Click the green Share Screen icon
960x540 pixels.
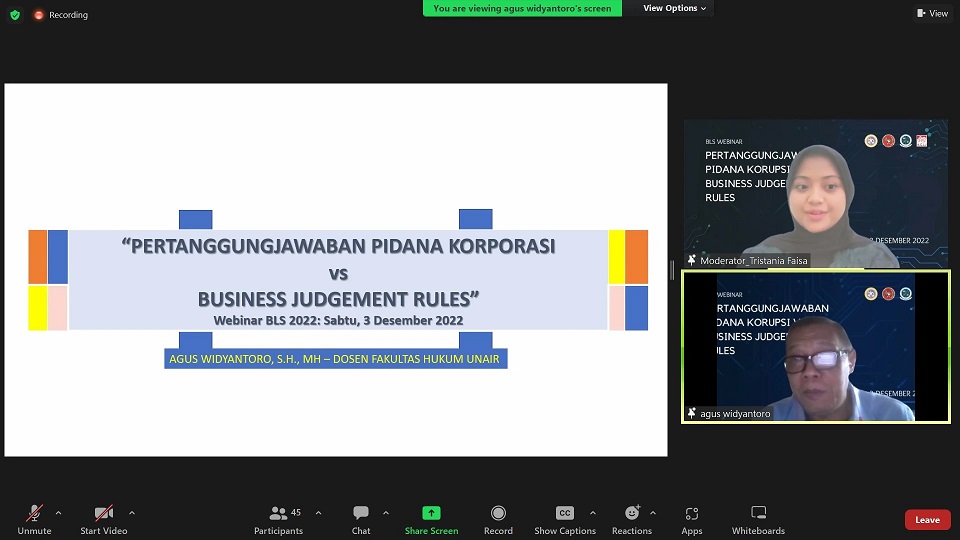(x=431, y=513)
